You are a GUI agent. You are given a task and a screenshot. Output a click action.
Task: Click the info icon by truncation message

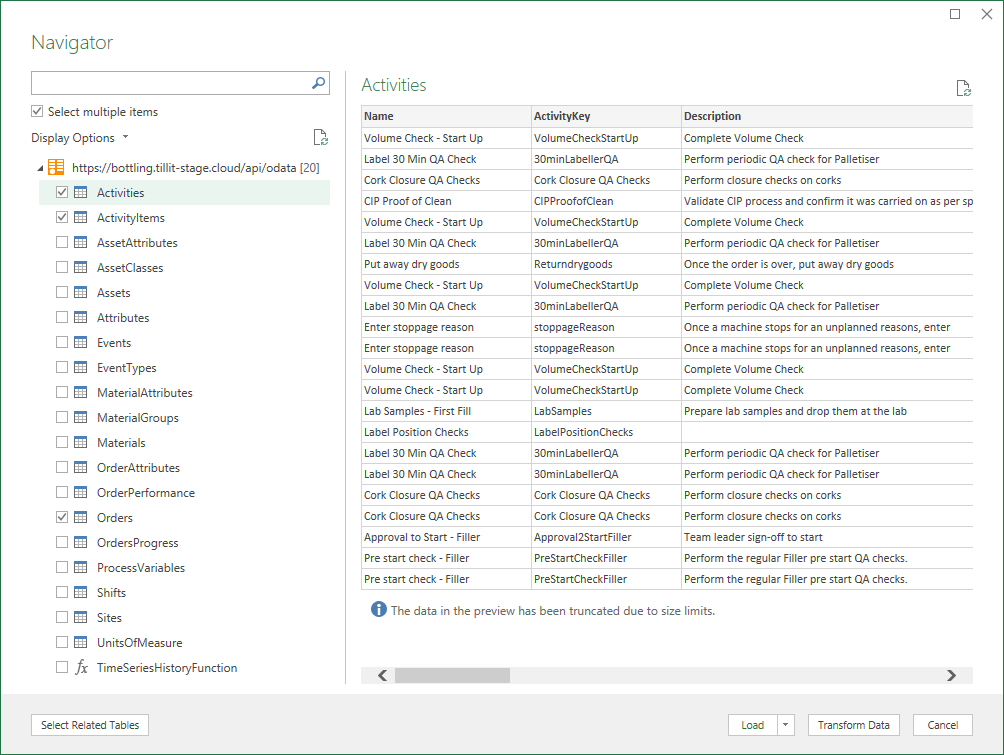pos(378,609)
